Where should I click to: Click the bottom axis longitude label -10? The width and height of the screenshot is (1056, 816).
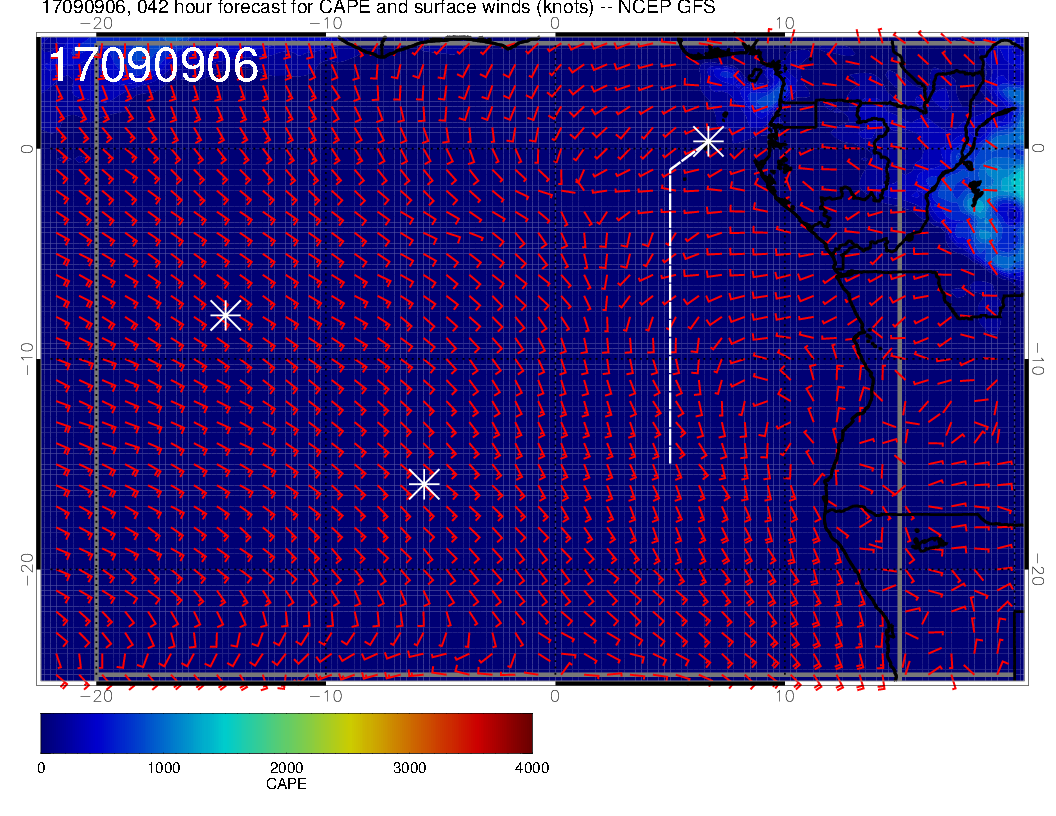[326, 695]
